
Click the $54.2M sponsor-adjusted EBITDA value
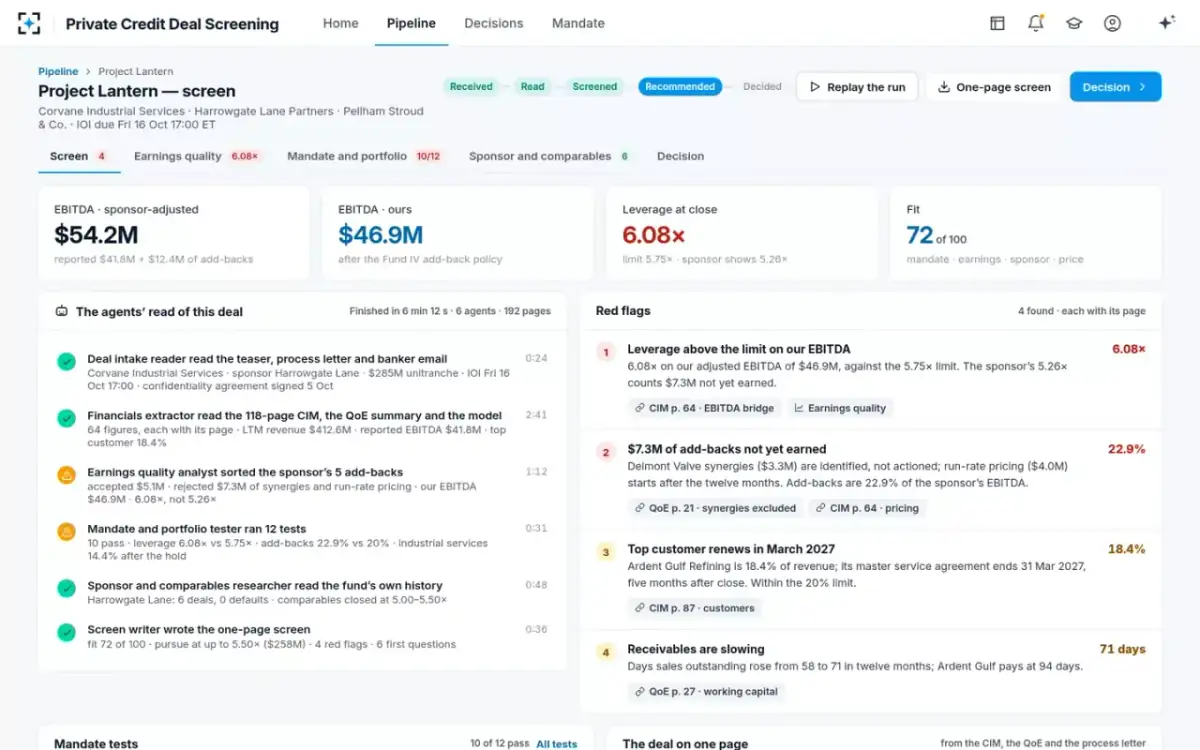click(96, 235)
